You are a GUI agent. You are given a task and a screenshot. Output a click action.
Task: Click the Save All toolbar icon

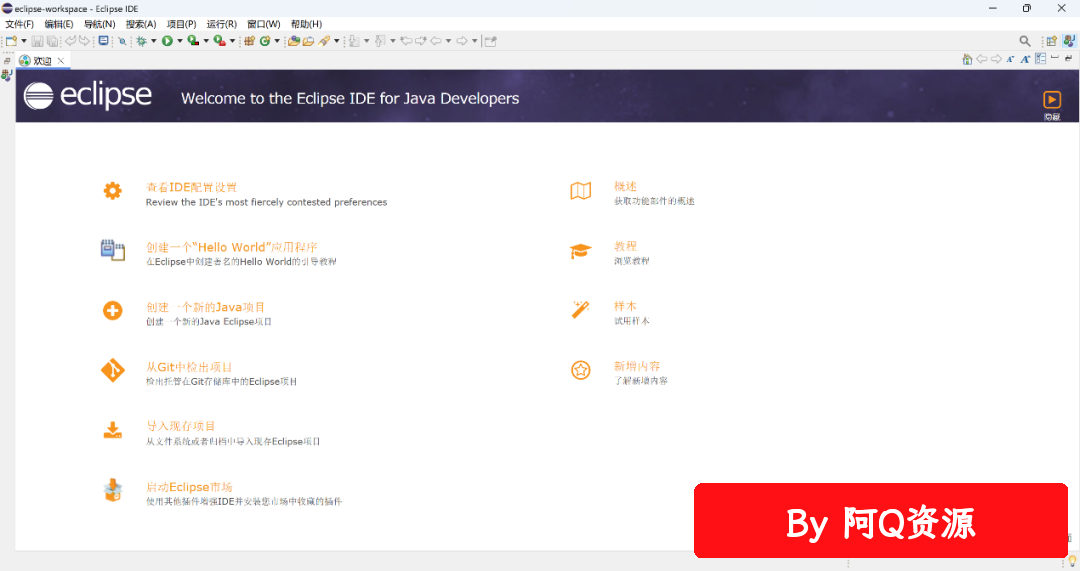coord(52,41)
